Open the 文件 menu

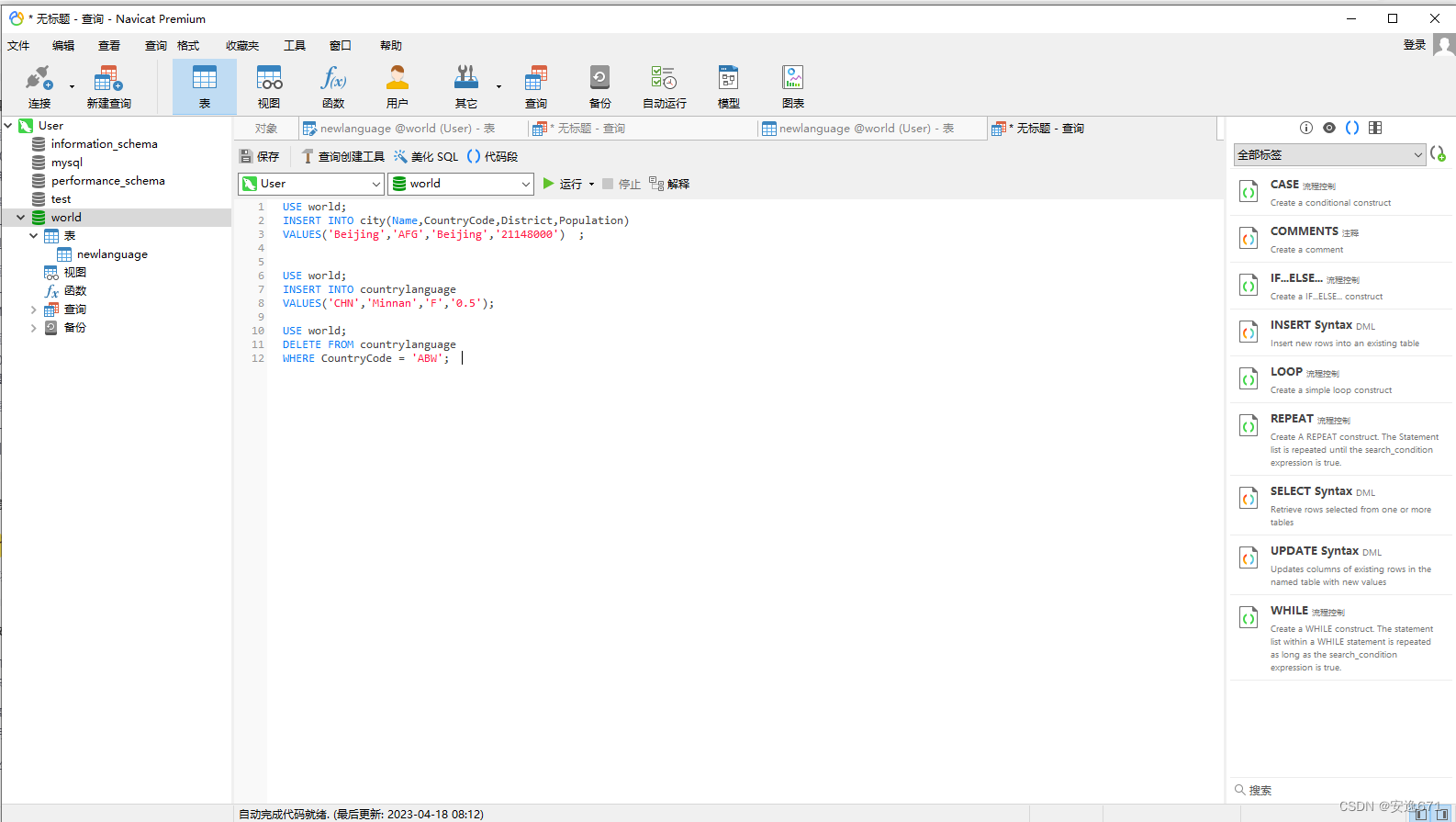coord(18,45)
